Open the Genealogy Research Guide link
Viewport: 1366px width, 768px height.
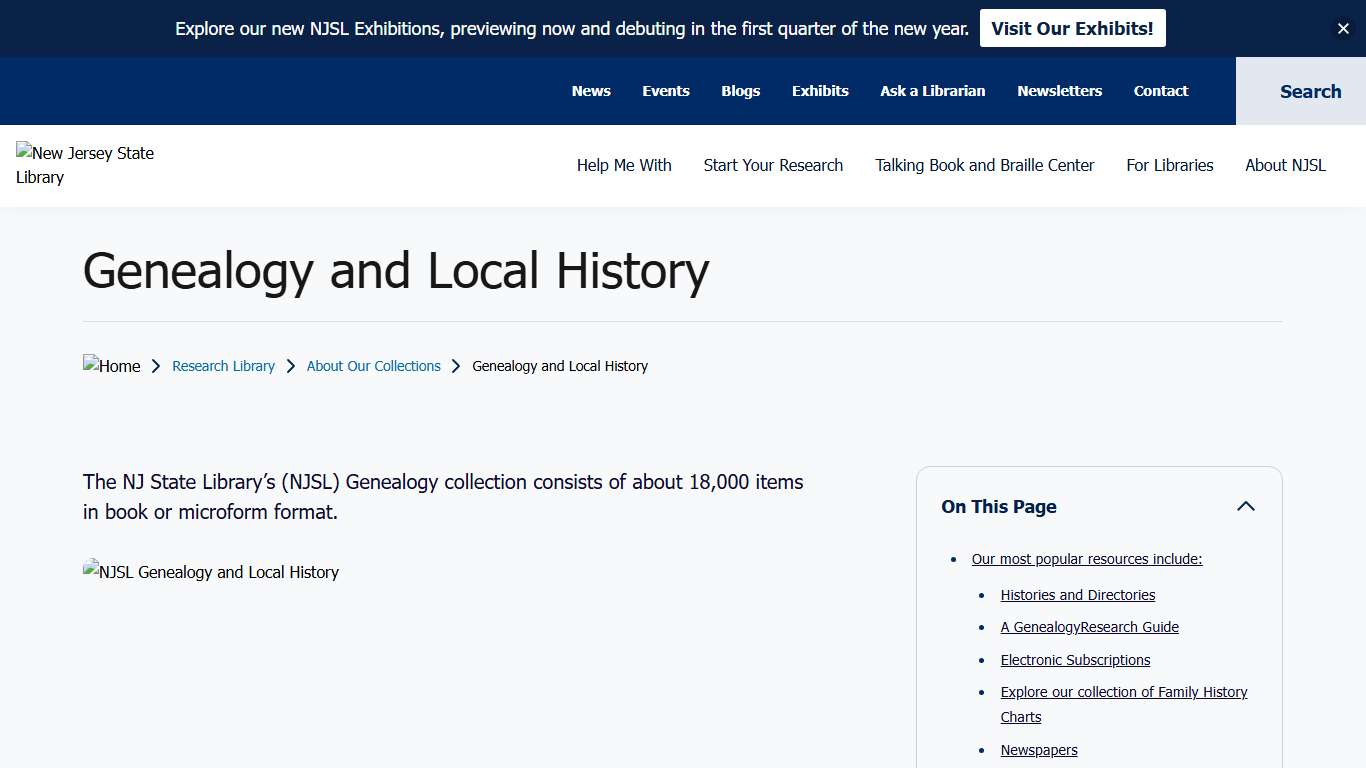[x=1089, y=627]
